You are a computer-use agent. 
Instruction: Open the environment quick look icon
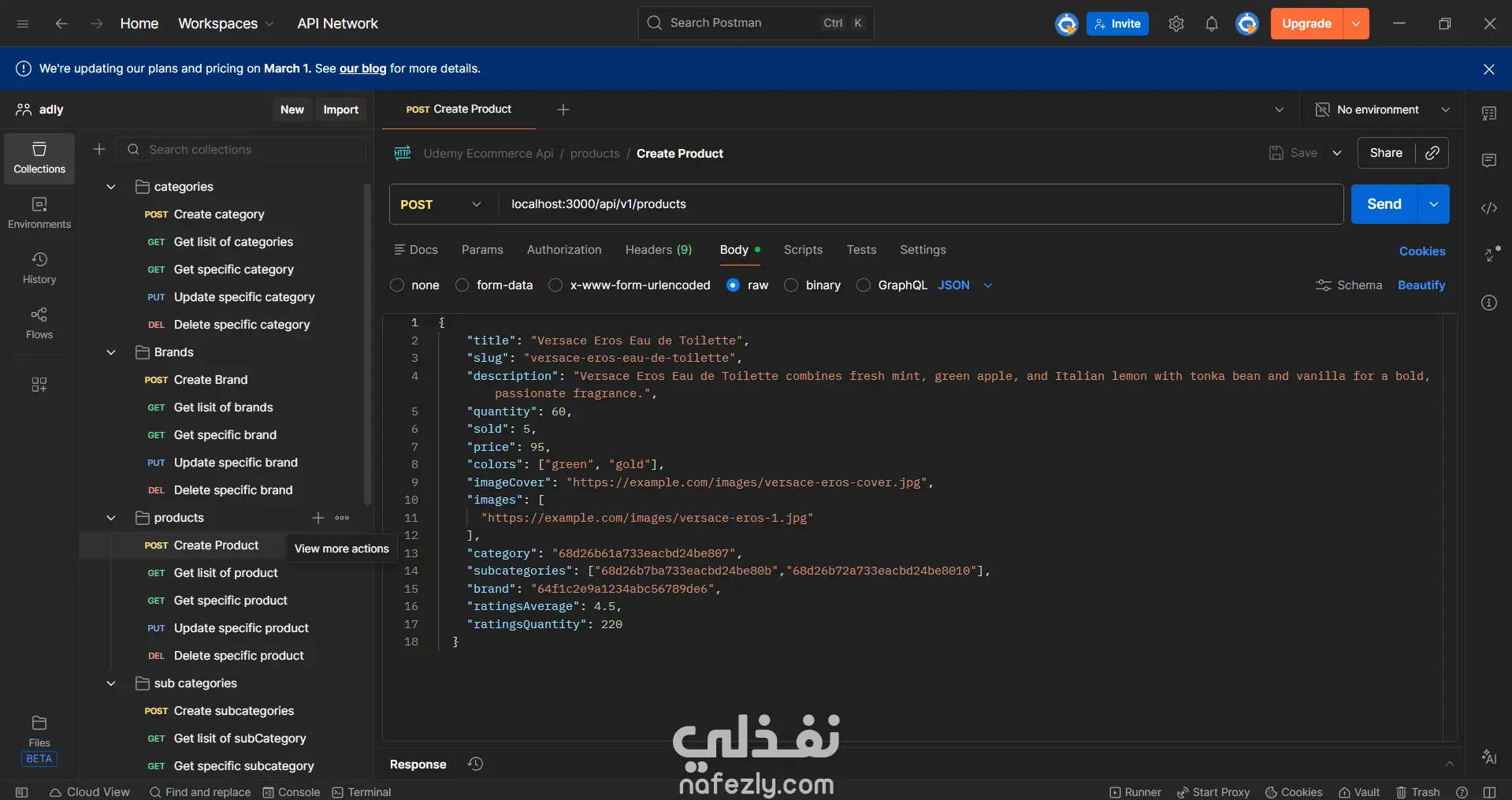pyautogui.click(x=1489, y=113)
